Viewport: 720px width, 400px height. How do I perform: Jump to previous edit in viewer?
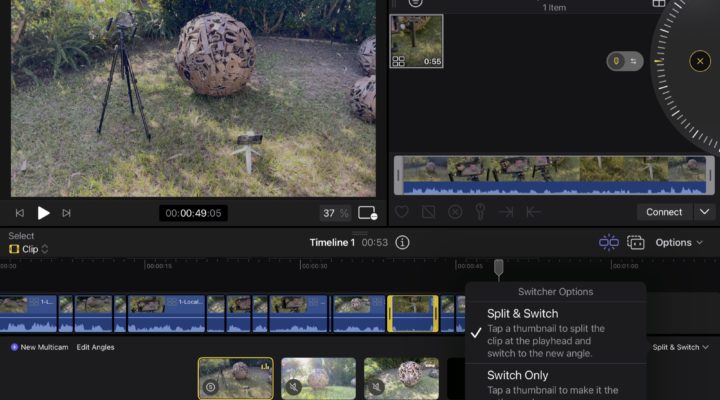[x=20, y=213]
